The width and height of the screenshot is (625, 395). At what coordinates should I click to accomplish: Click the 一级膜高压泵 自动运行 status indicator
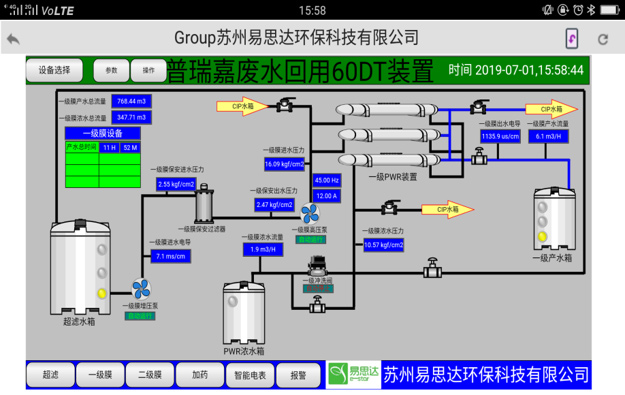[x=311, y=240]
